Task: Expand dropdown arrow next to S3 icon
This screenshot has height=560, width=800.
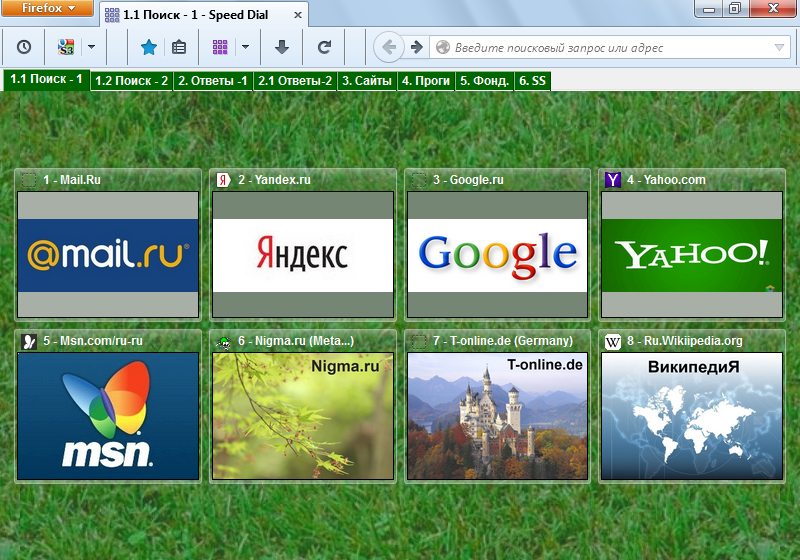Action: 91,47
